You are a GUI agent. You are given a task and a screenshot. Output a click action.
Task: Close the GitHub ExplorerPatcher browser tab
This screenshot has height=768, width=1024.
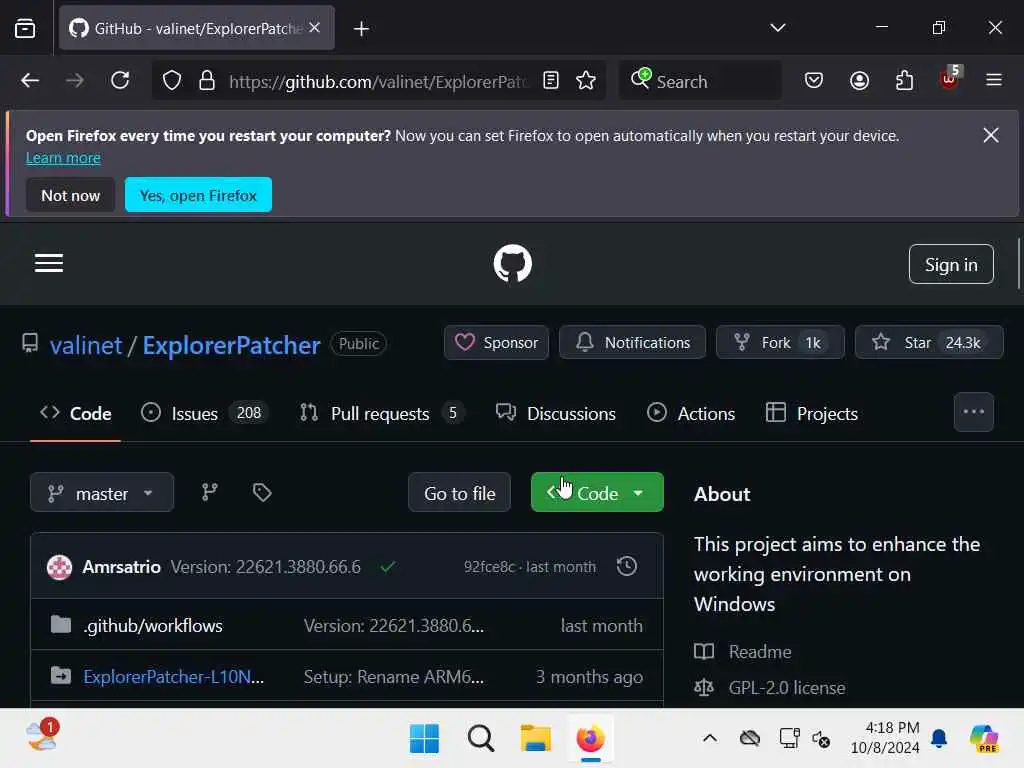(x=314, y=27)
